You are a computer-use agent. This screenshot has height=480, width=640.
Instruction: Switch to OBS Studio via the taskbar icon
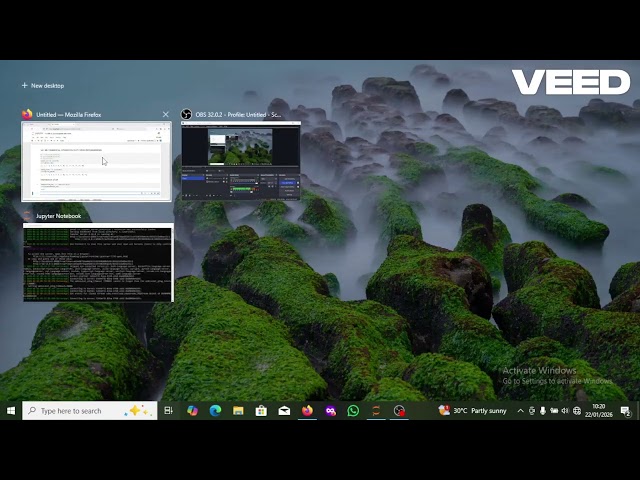(x=399, y=411)
